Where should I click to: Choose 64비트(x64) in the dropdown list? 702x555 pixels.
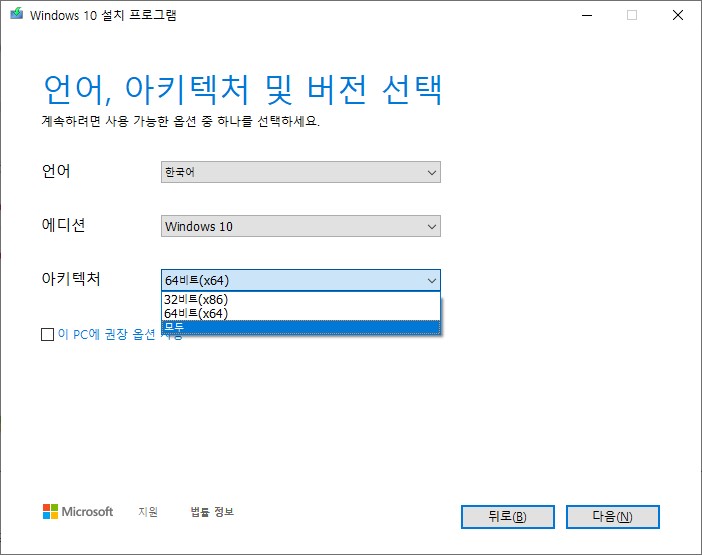click(x=300, y=313)
